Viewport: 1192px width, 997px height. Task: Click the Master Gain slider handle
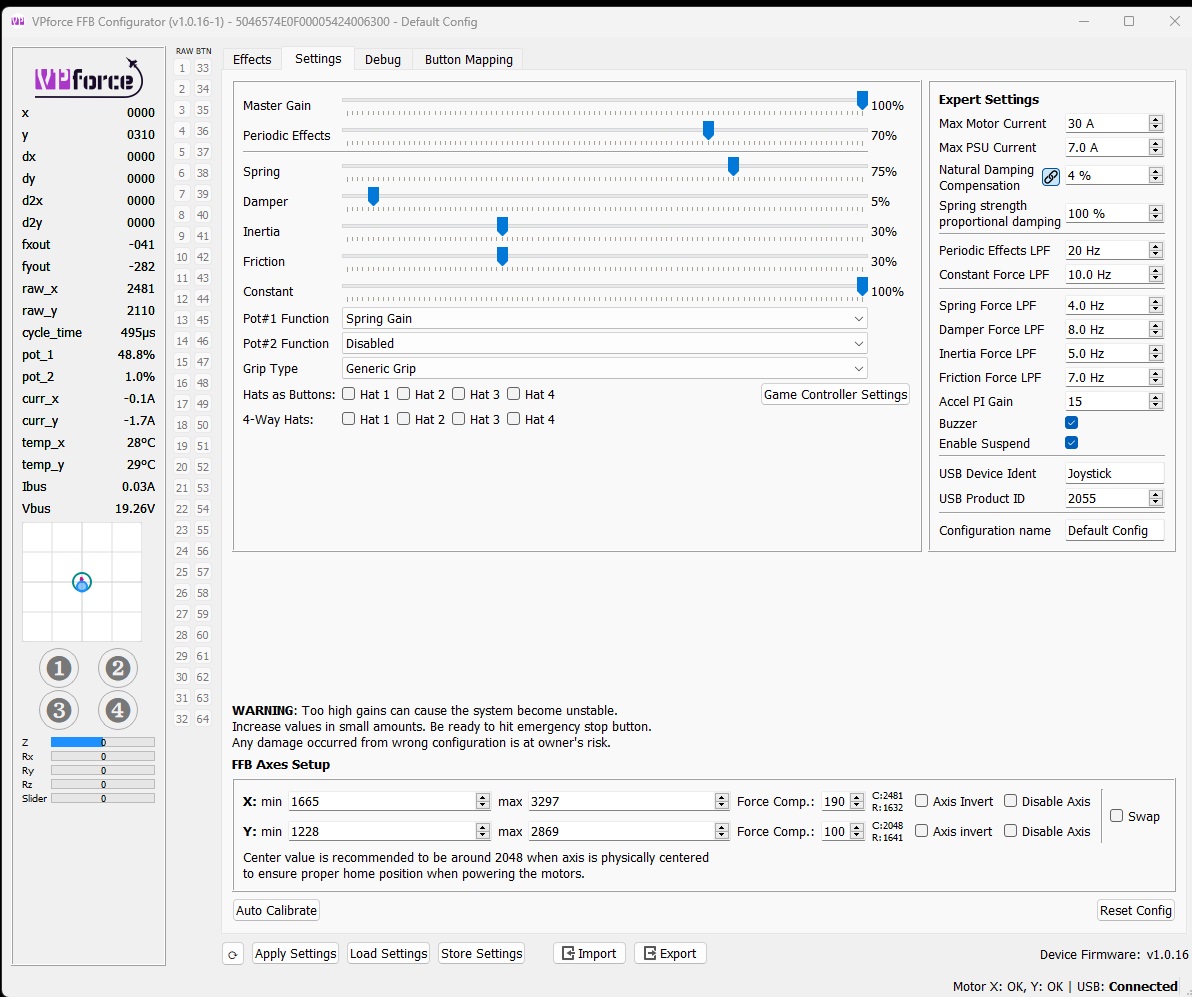pos(862,100)
